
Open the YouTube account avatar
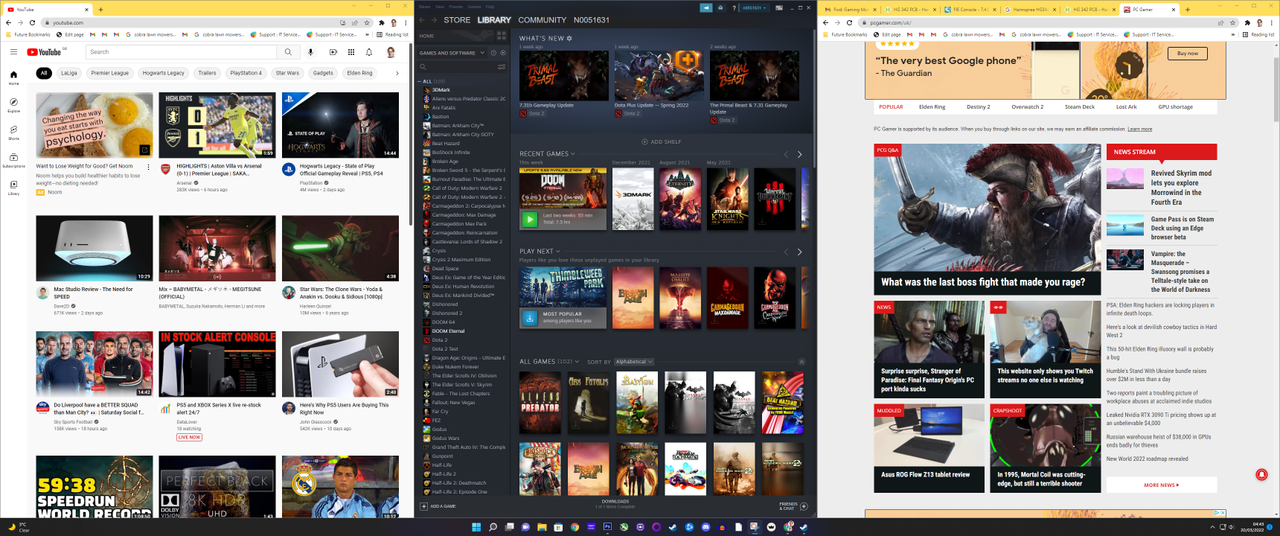pos(391,52)
